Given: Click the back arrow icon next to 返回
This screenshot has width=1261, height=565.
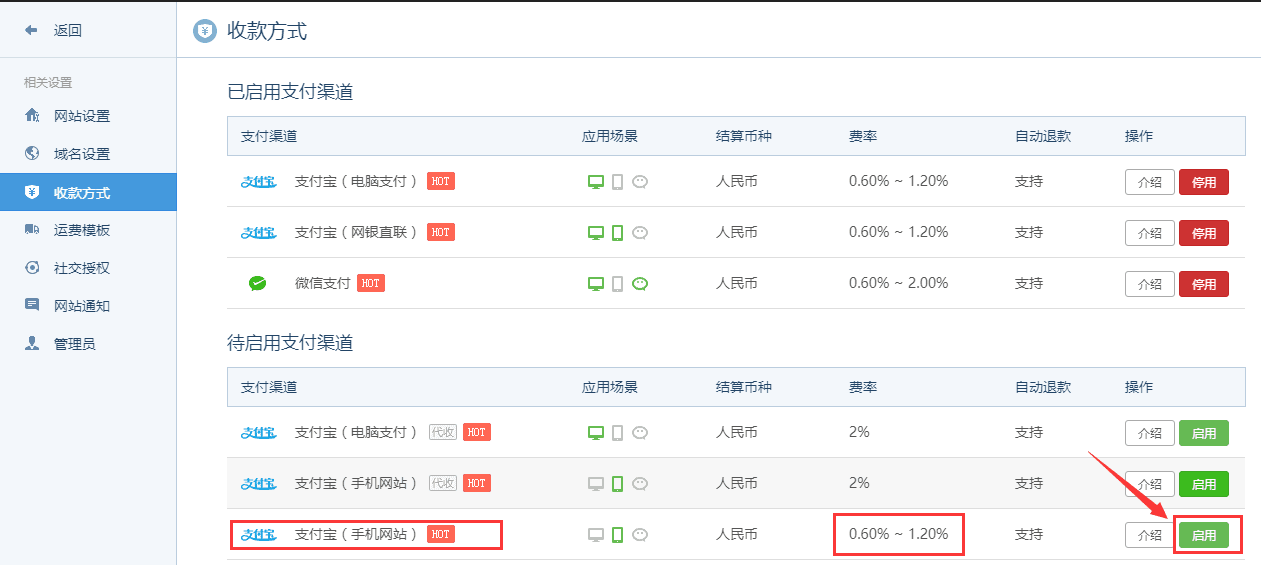Looking at the screenshot, I should coord(31,31).
